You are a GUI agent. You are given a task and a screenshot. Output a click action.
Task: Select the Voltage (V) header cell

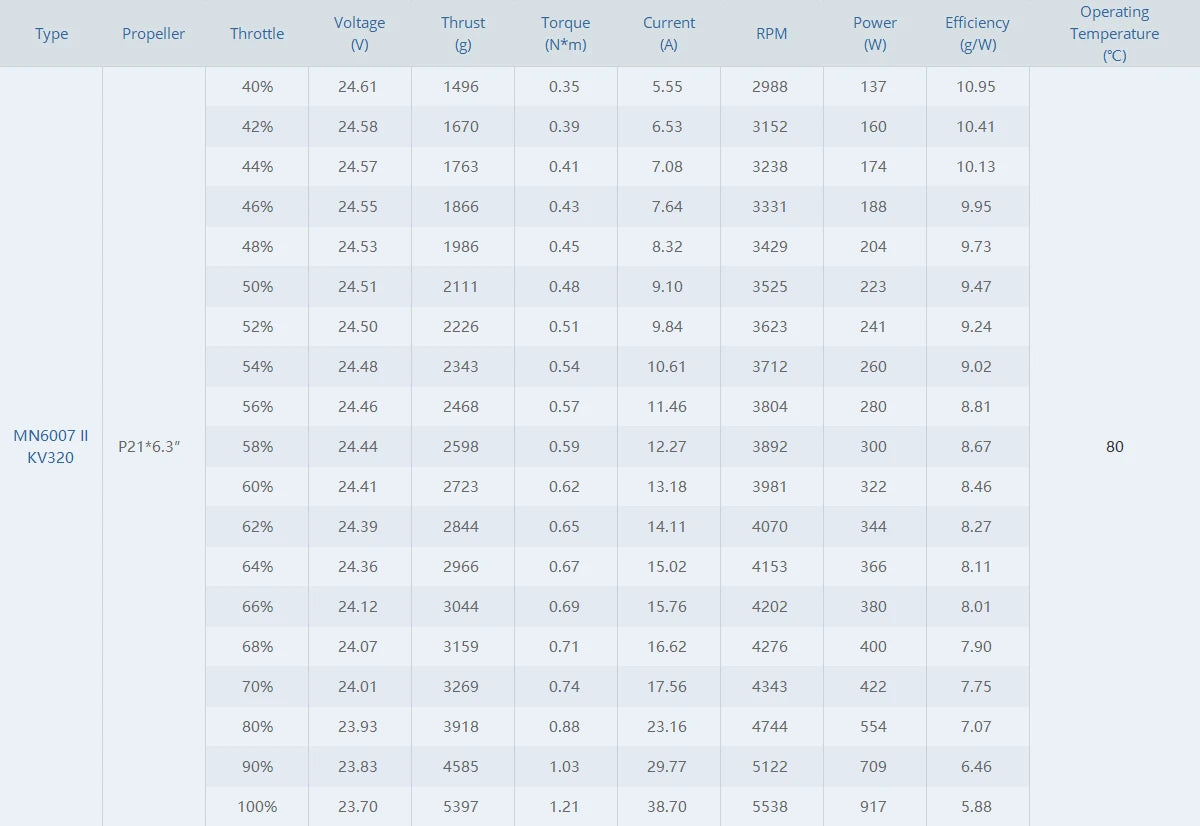[359, 34]
